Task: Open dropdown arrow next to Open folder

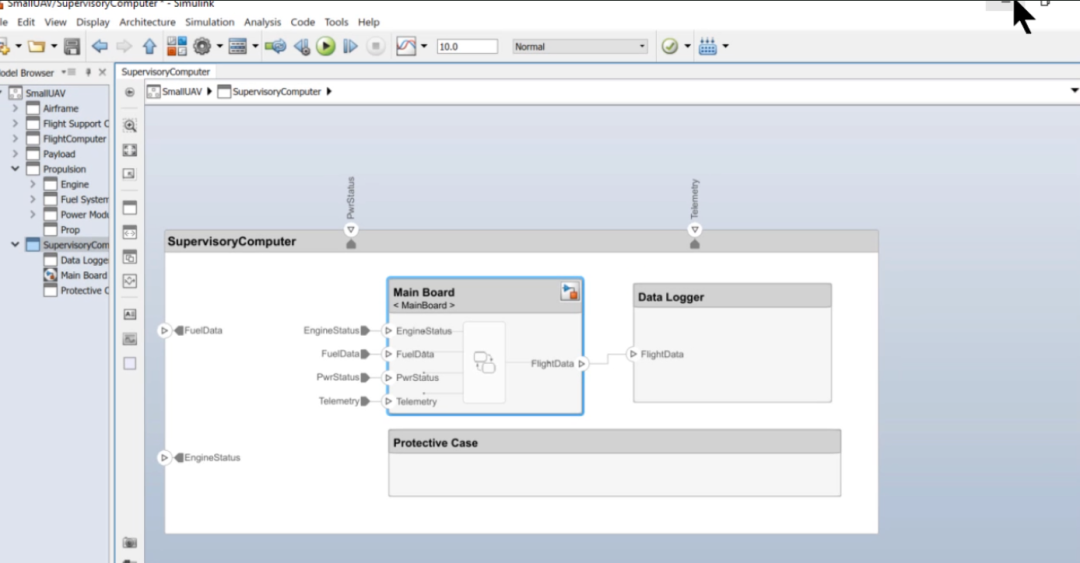Action: click(x=54, y=46)
